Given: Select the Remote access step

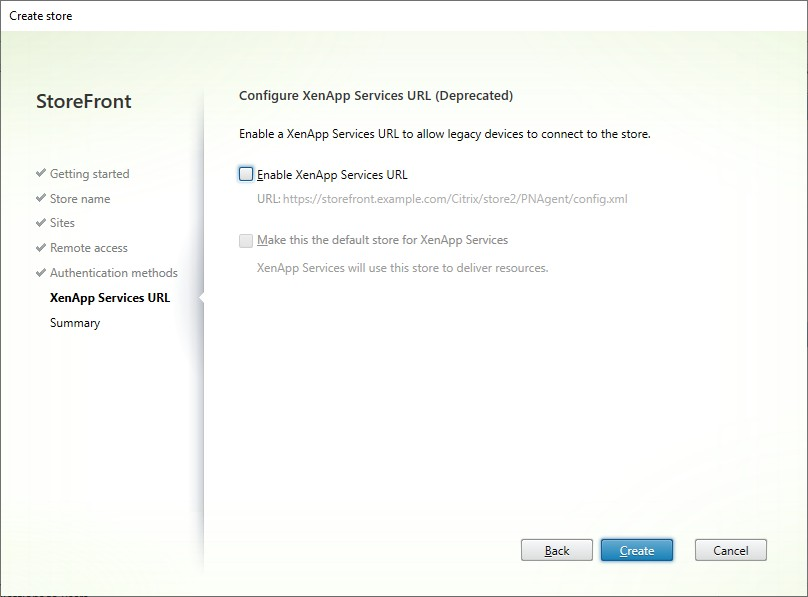Looking at the screenshot, I should click(88, 248).
